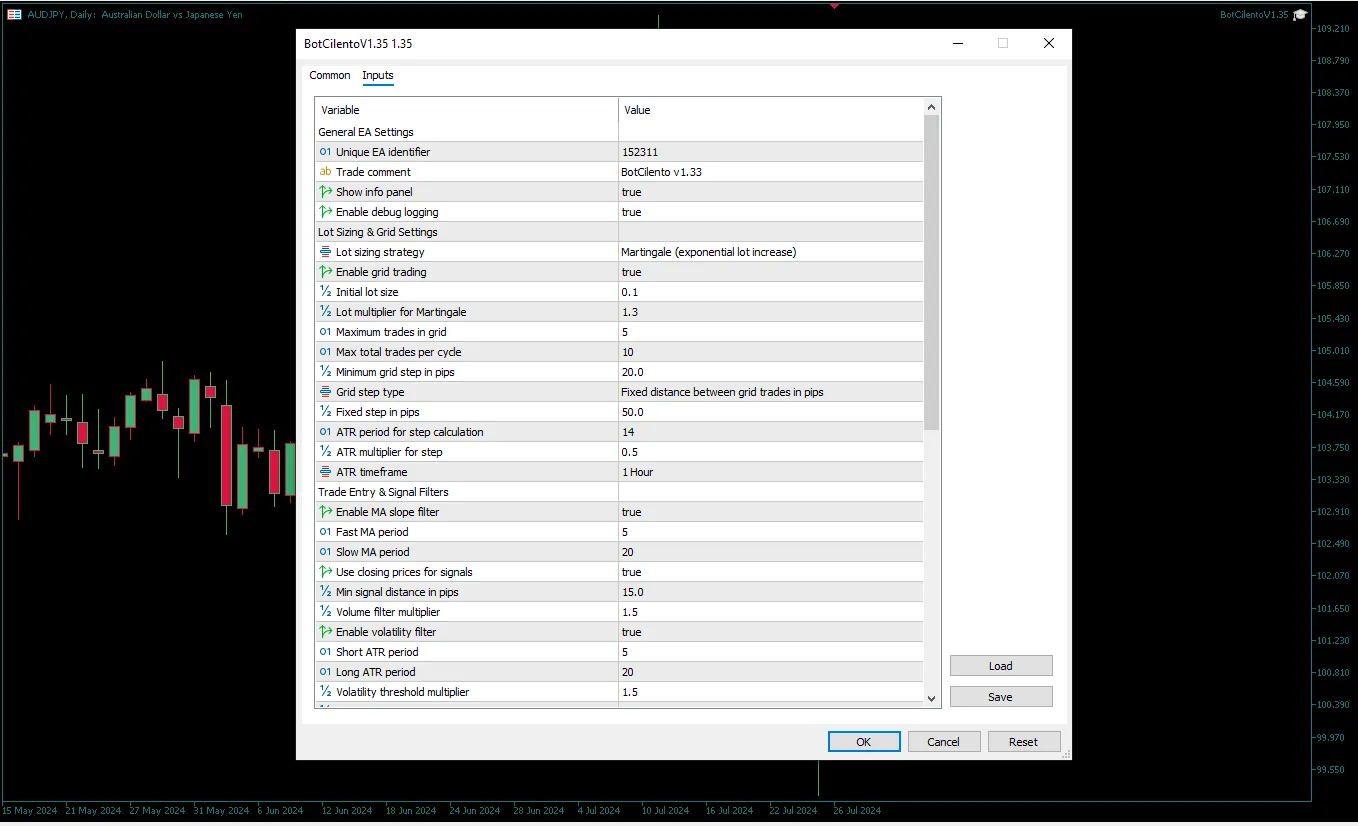Click the OK button

click(864, 742)
